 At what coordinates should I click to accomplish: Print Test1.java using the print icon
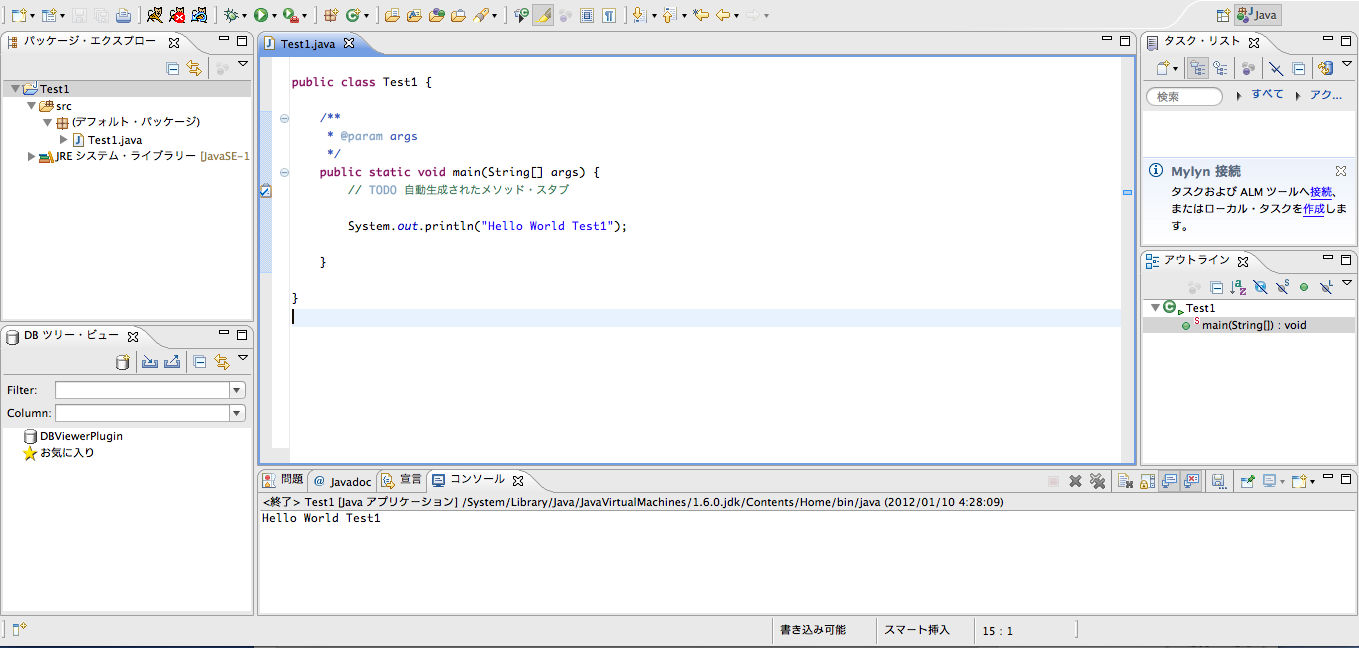[x=124, y=15]
